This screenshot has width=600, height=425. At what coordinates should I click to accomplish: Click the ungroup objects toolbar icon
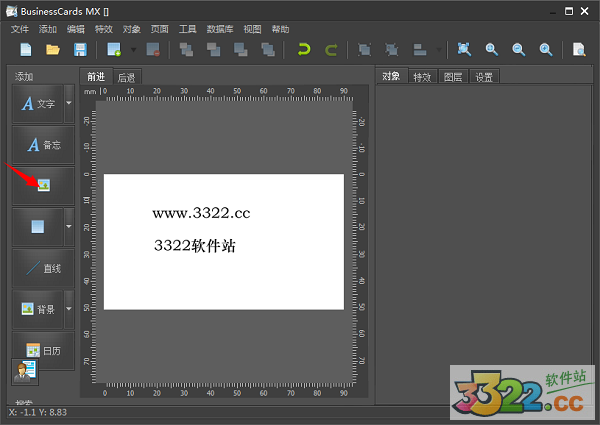(x=391, y=50)
